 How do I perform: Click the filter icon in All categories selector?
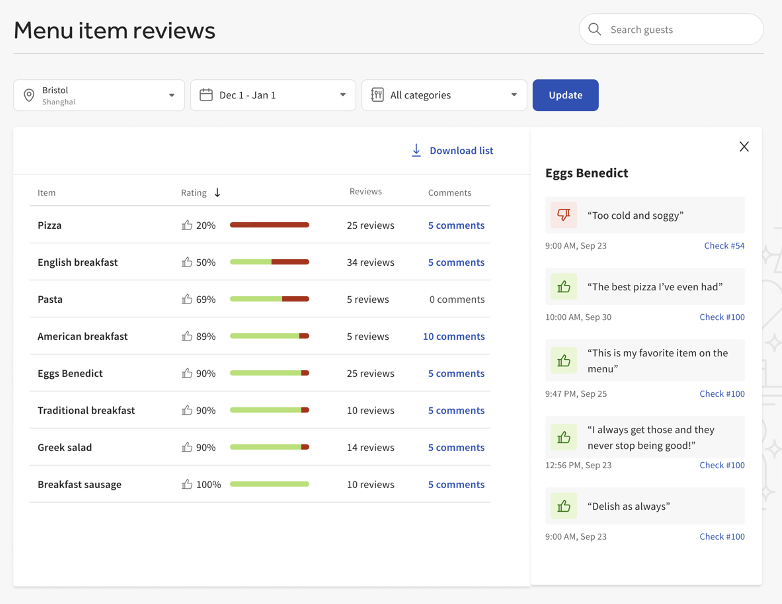point(377,95)
